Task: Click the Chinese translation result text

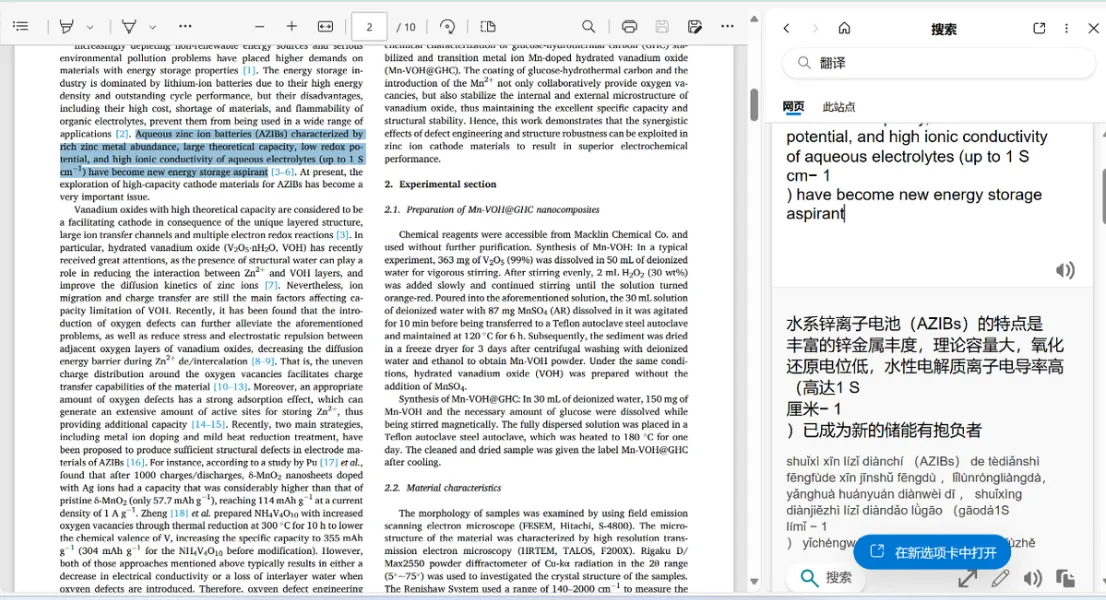Action: coord(925,377)
